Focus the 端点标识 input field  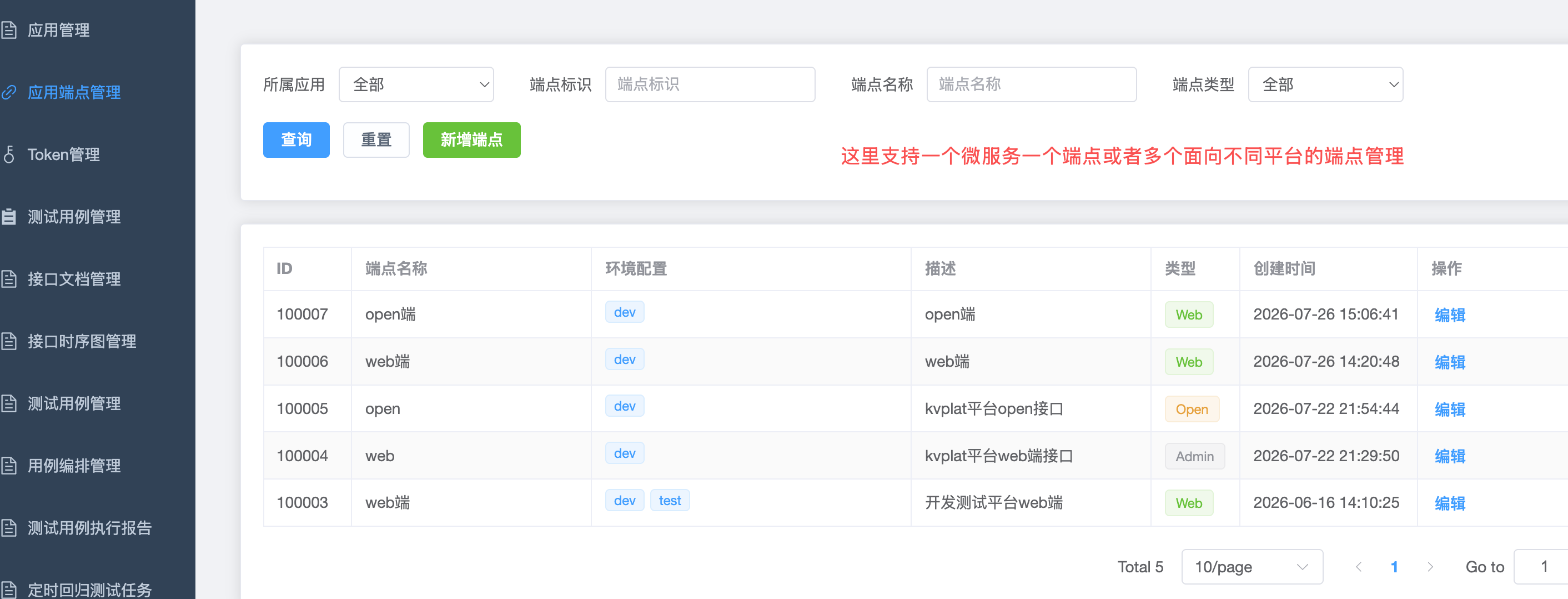click(x=710, y=84)
